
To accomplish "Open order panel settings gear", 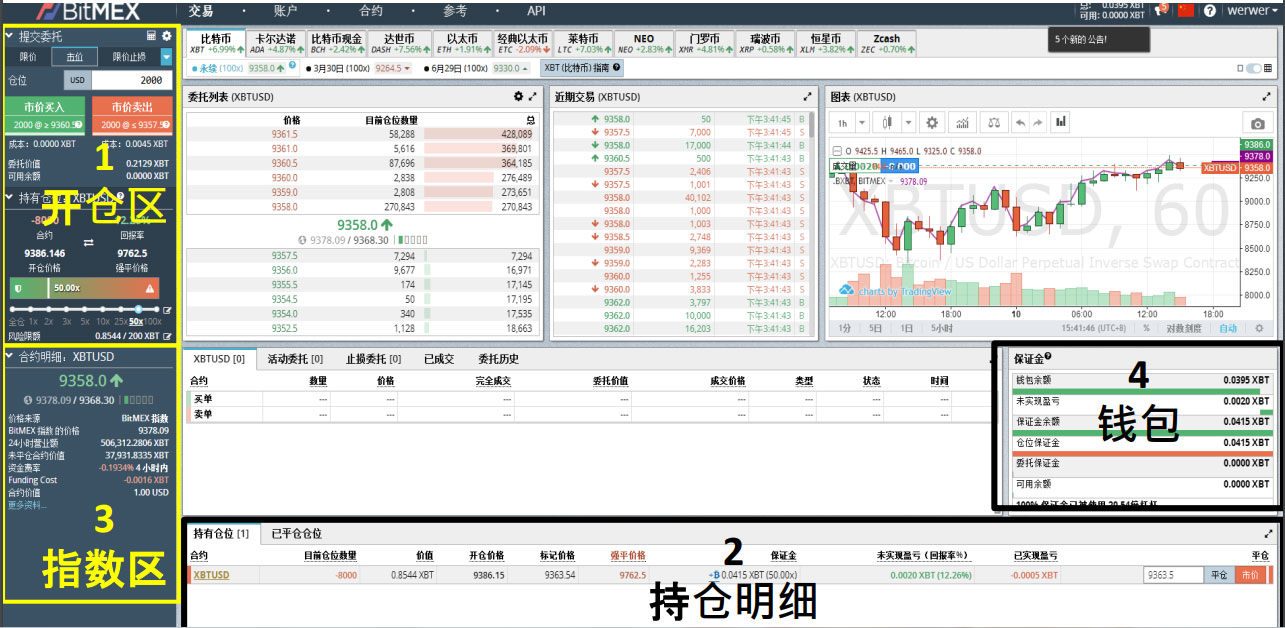I will click(167, 36).
